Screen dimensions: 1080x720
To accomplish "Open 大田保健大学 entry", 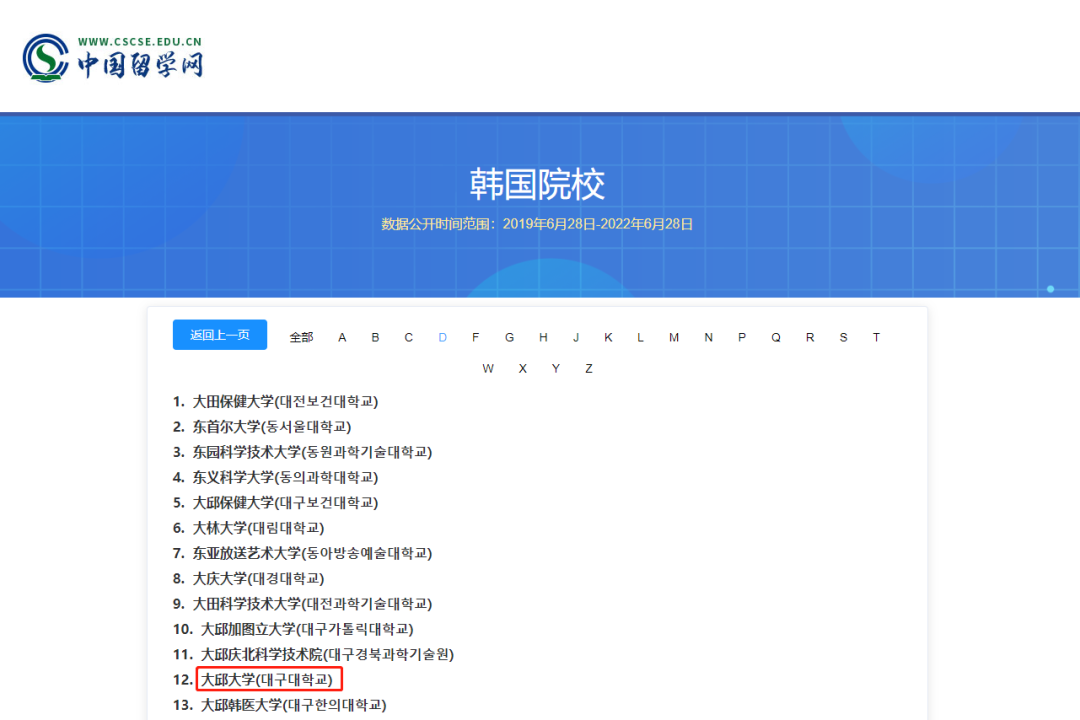I will pyautogui.click(x=285, y=402).
